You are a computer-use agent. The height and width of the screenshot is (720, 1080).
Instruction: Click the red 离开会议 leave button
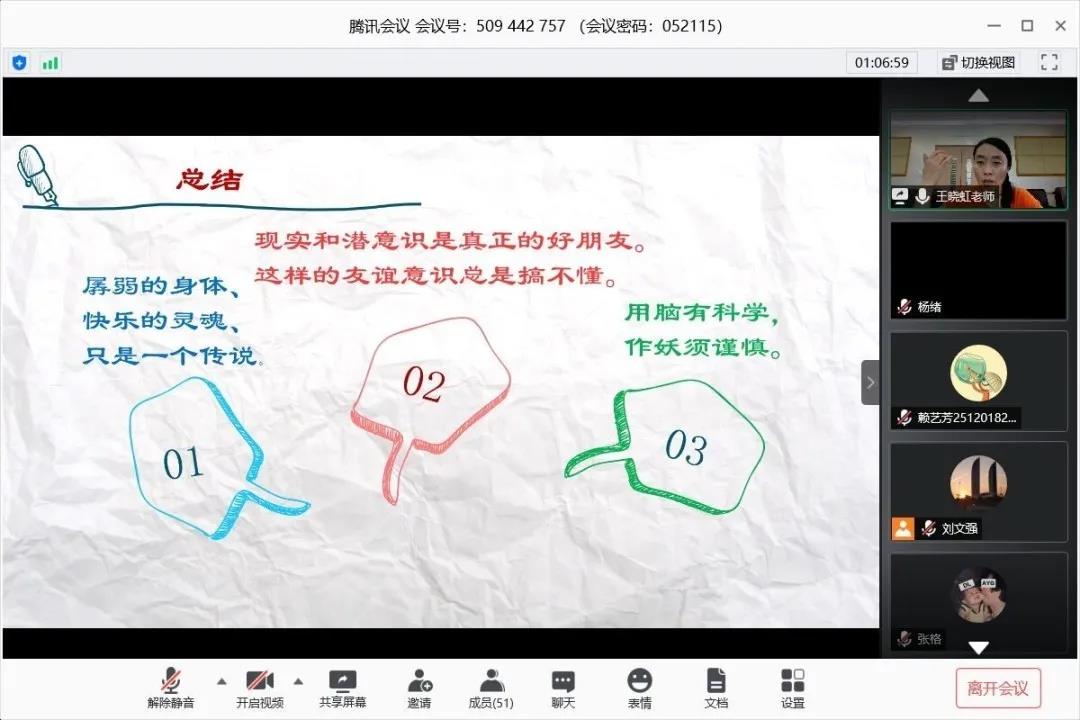pyautogui.click(x=997, y=688)
